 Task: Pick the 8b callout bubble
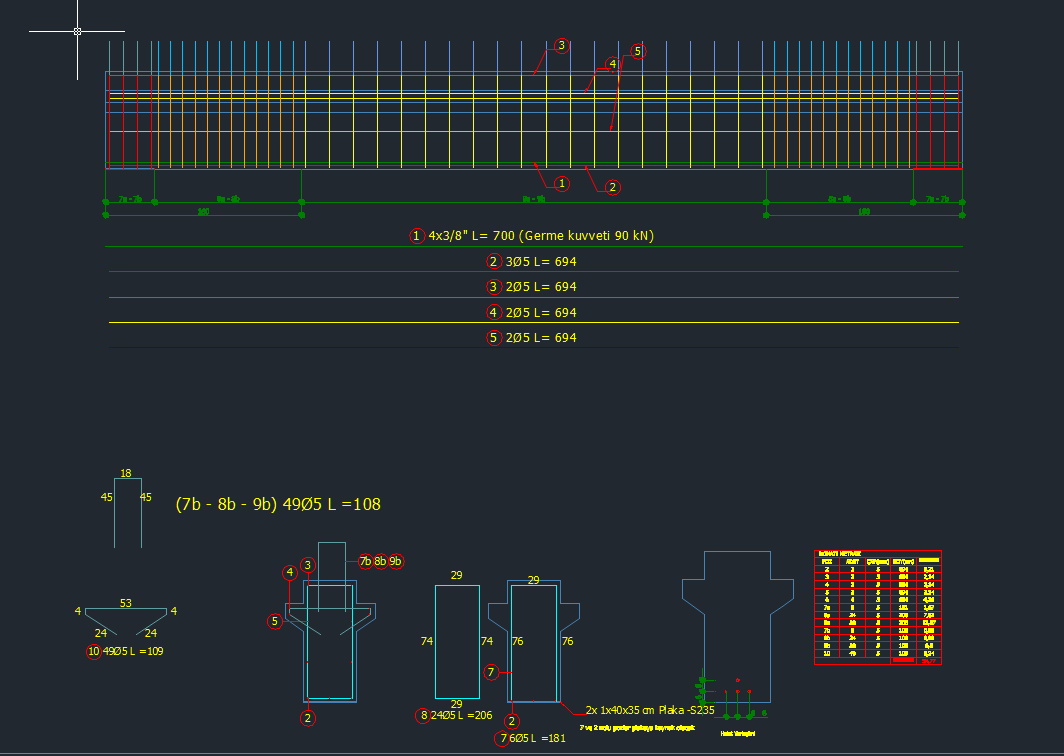380,561
